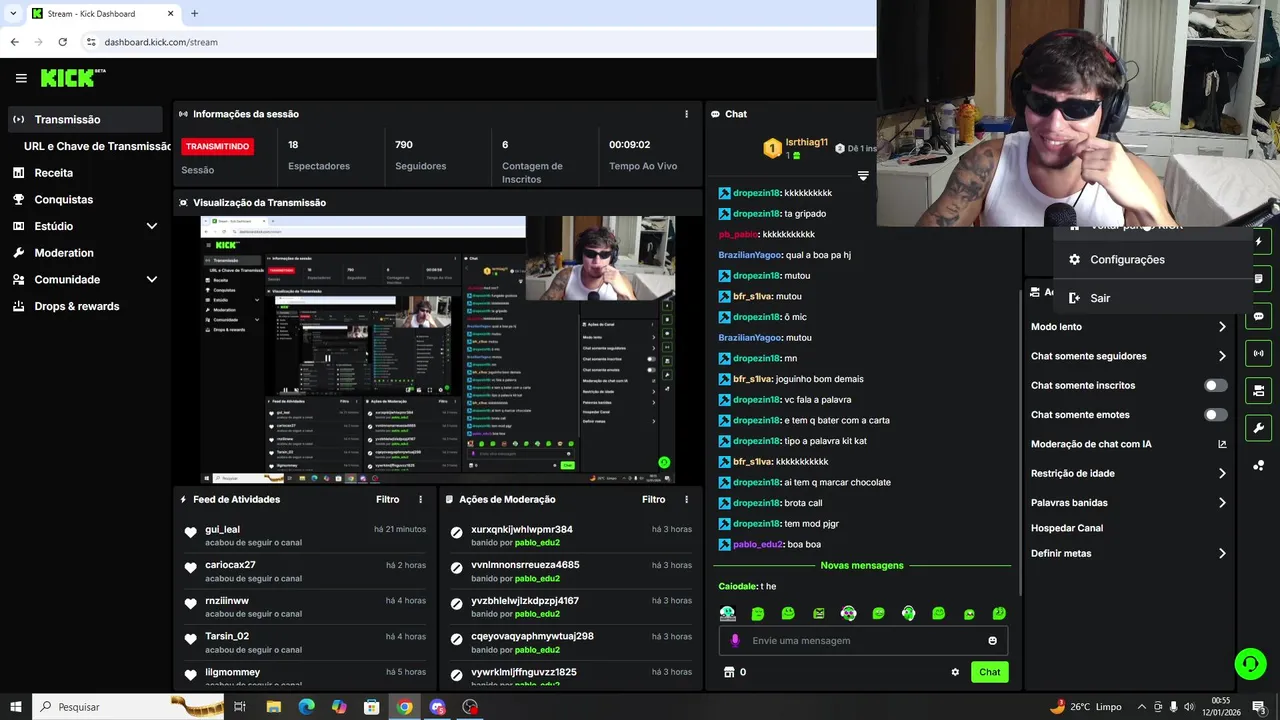Open Chrome from the taskbar

click(x=404, y=707)
